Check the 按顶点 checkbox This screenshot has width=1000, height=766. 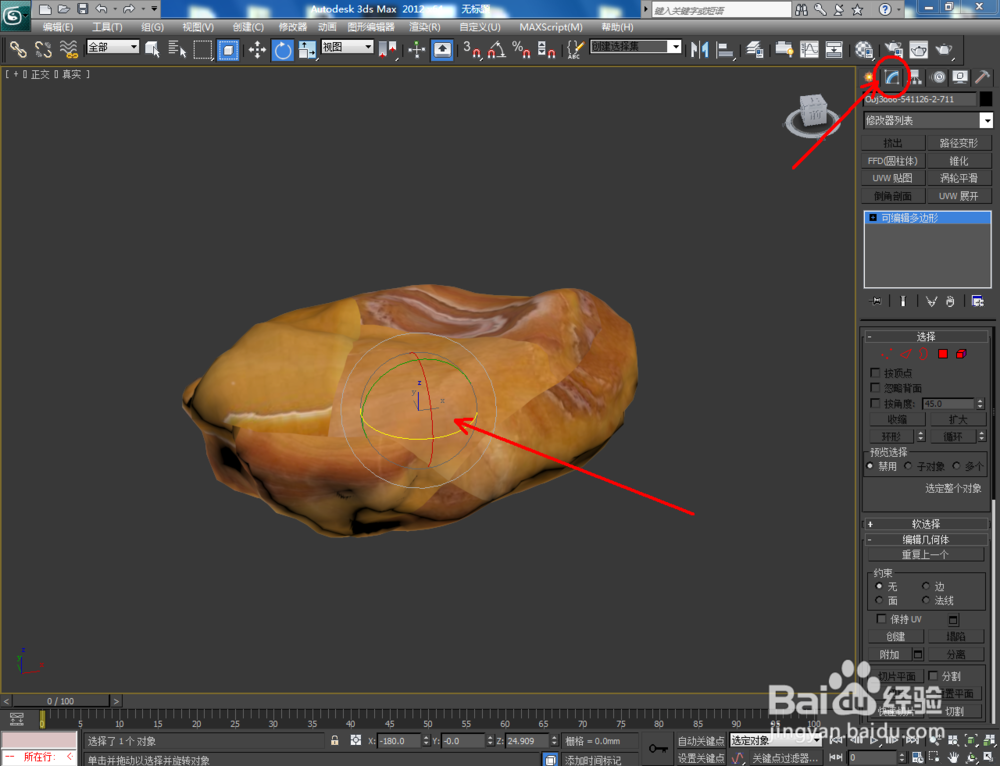click(x=874, y=373)
